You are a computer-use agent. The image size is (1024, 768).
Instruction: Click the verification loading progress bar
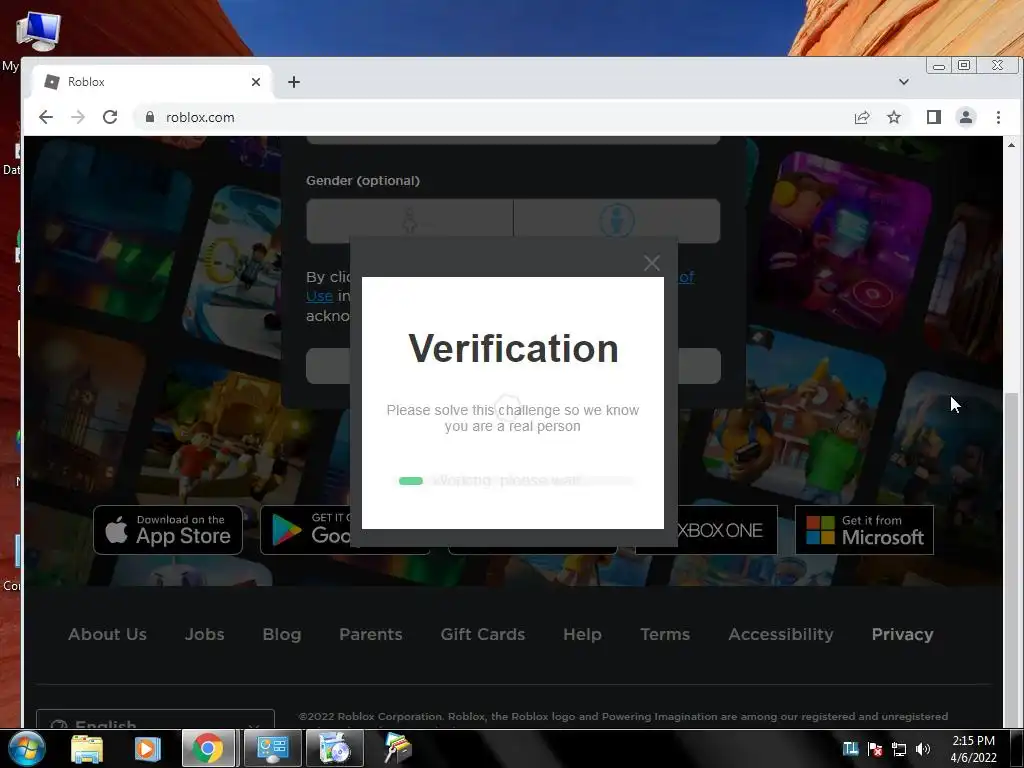pyautogui.click(x=516, y=481)
